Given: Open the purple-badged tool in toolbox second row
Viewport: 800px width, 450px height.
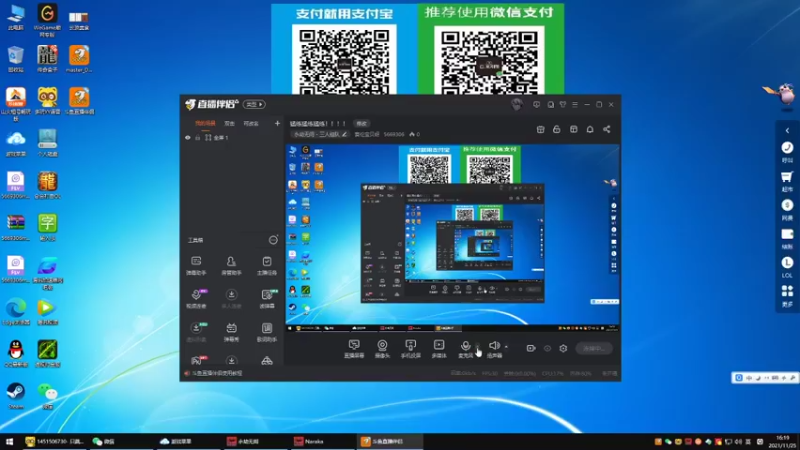Looking at the screenshot, I should pos(196,298).
